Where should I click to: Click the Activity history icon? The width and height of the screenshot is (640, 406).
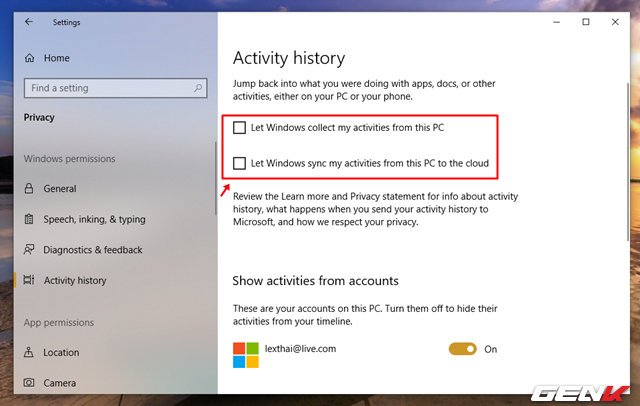coord(28,281)
